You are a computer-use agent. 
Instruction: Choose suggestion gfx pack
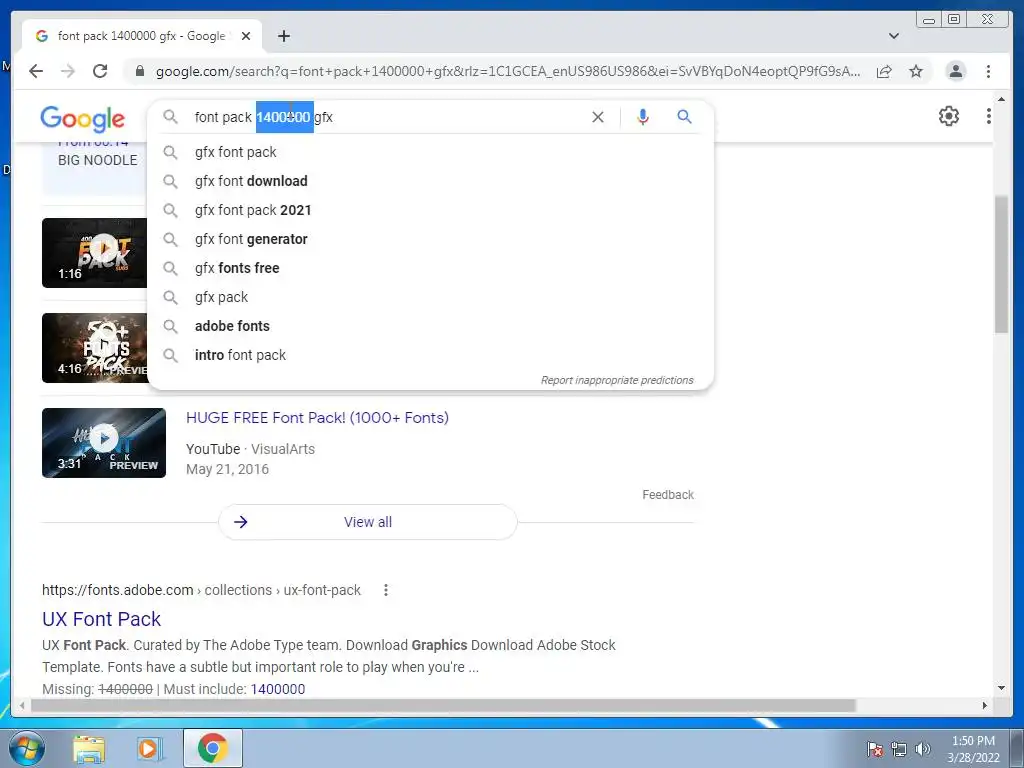click(x=431, y=297)
